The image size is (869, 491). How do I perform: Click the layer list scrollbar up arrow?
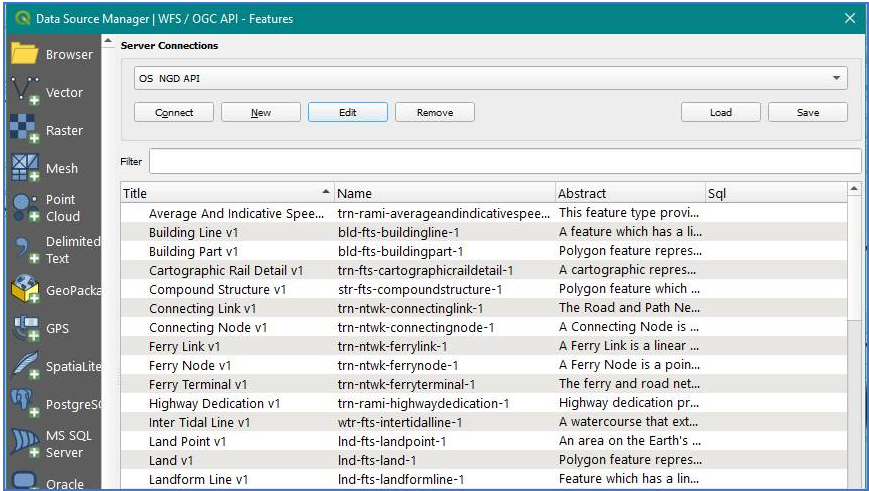pyautogui.click(x=854, y=189)
